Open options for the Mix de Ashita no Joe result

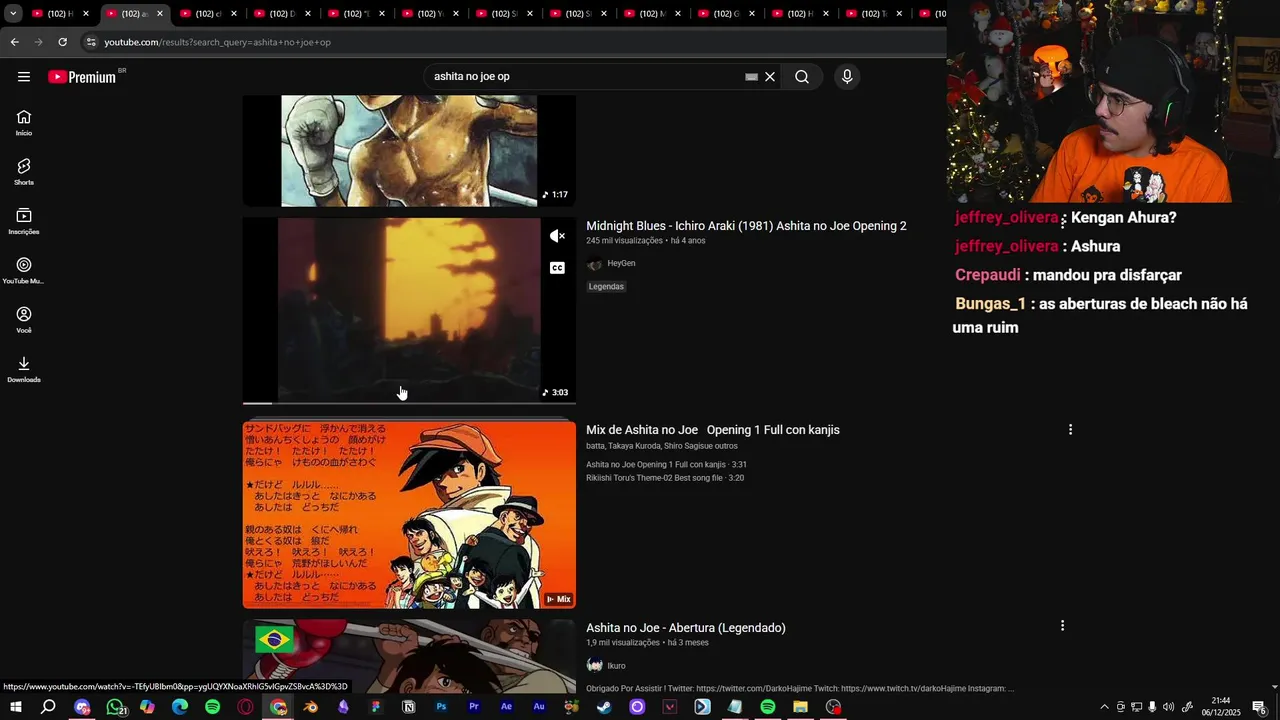[1070, 430]
